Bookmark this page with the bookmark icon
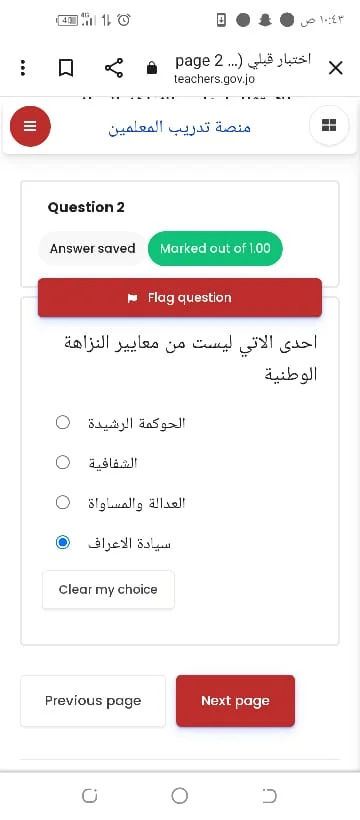Image resolution: width=360 pixels, height=820 pixels. tap(66, 68)
